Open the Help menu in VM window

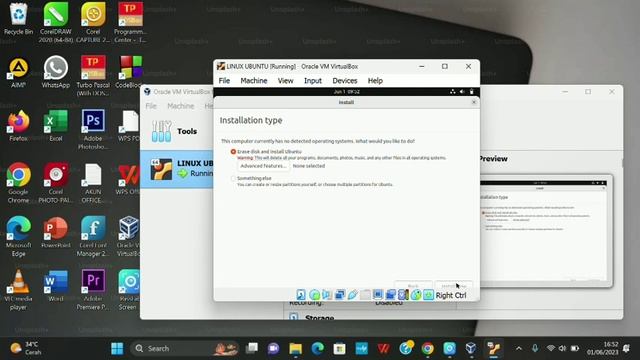[375, 81]
